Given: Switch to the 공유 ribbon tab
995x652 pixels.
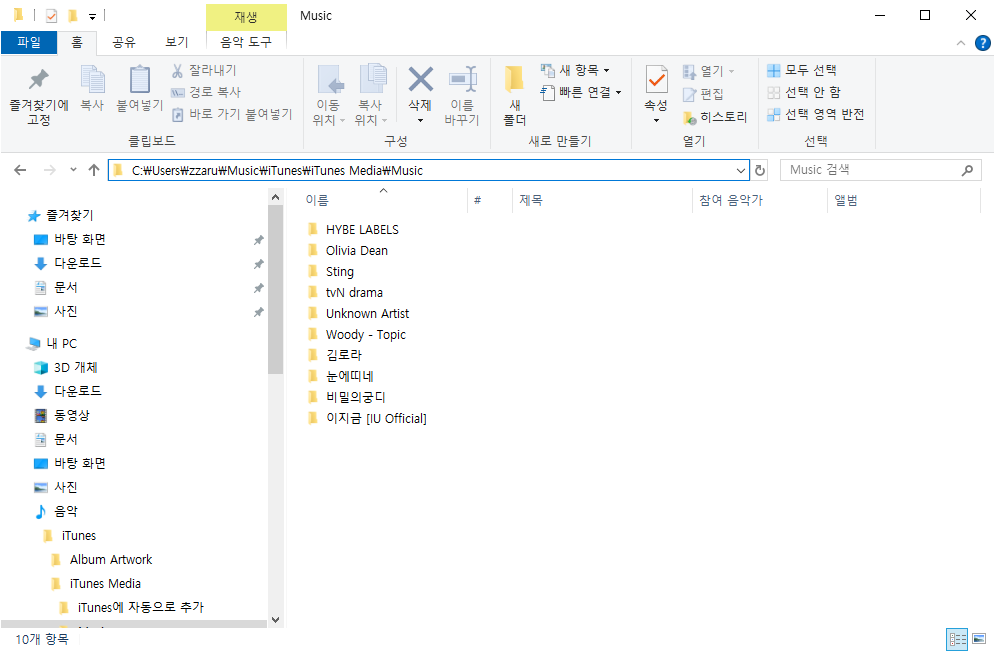Looking at the screenshot, I should click(124, 42).
